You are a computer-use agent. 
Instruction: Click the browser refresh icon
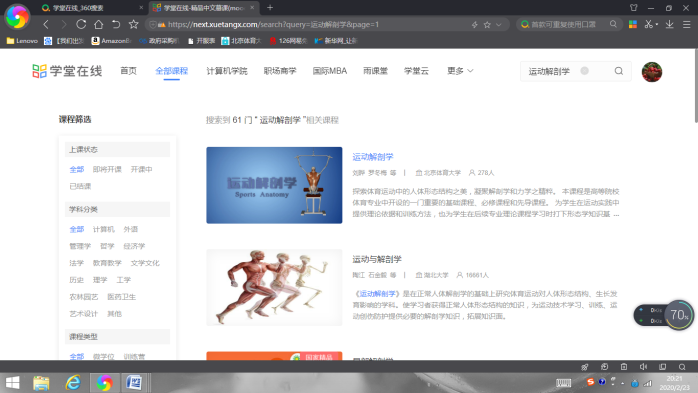tap(81, 24)
